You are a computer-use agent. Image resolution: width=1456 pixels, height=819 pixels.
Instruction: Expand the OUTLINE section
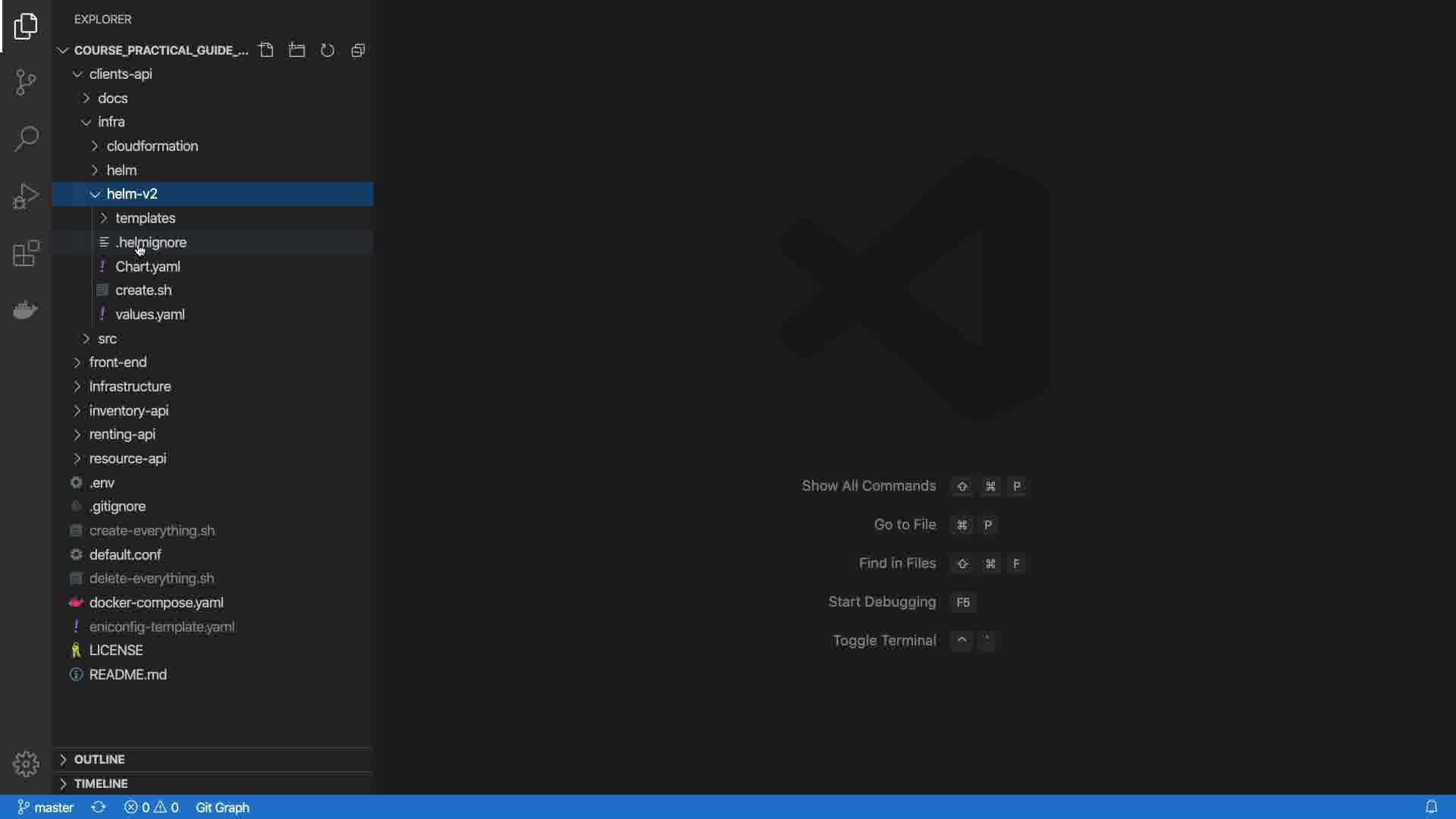point(99,759)
